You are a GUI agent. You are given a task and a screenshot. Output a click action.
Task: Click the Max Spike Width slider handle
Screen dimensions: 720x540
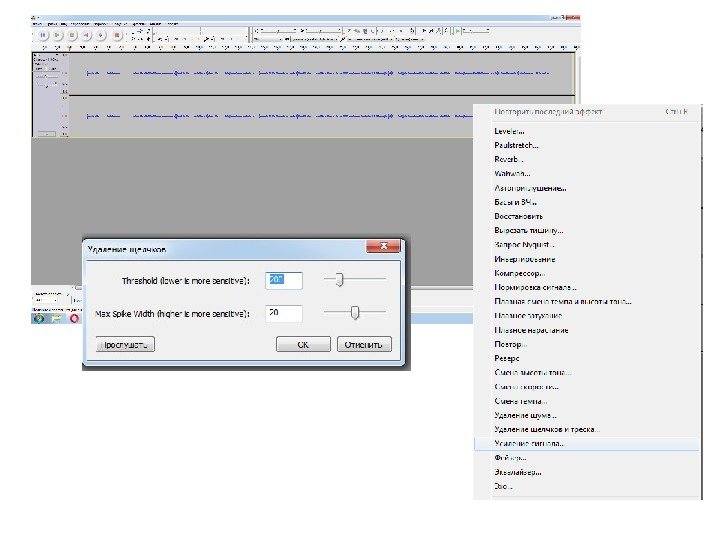point(354,313)
